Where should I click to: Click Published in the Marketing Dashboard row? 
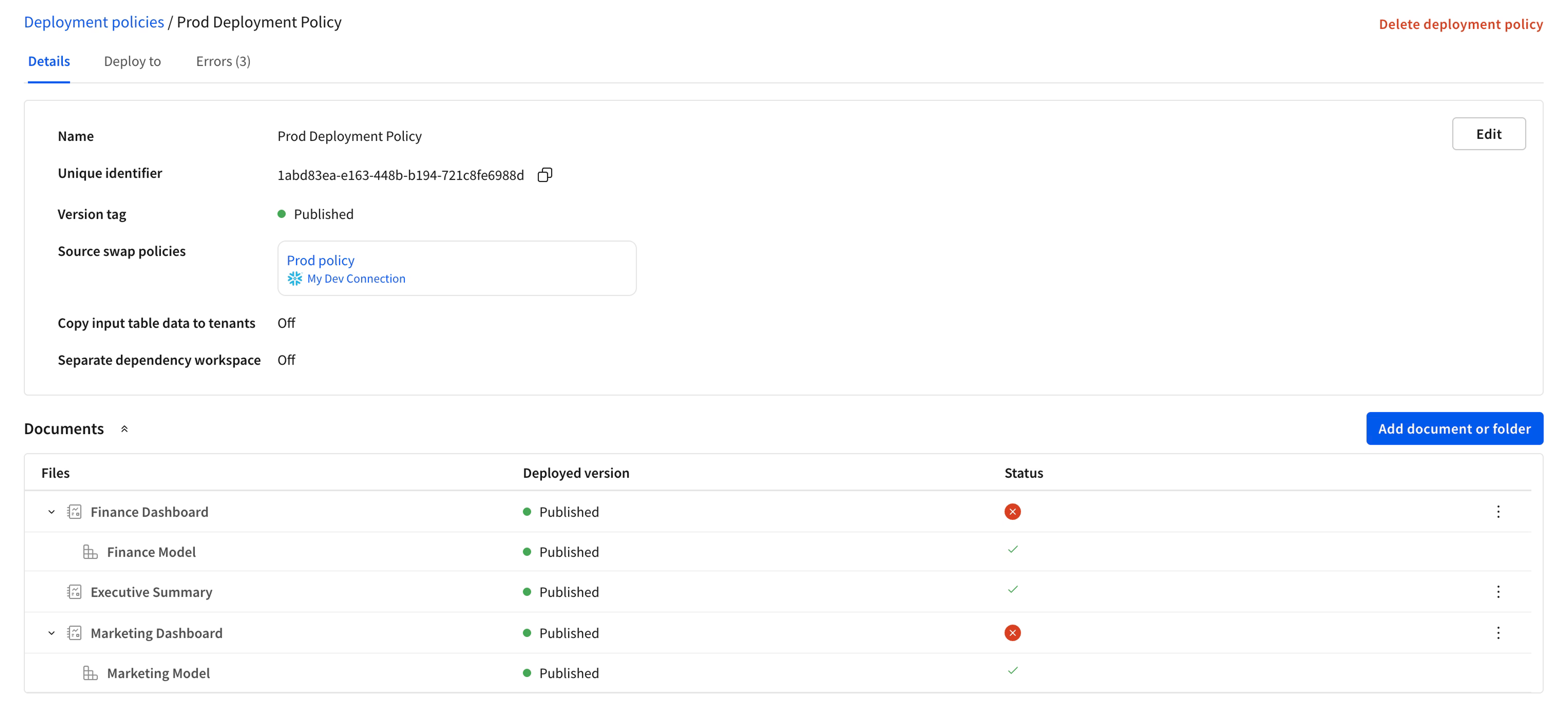pyautogui.click(x=568, y=633)
